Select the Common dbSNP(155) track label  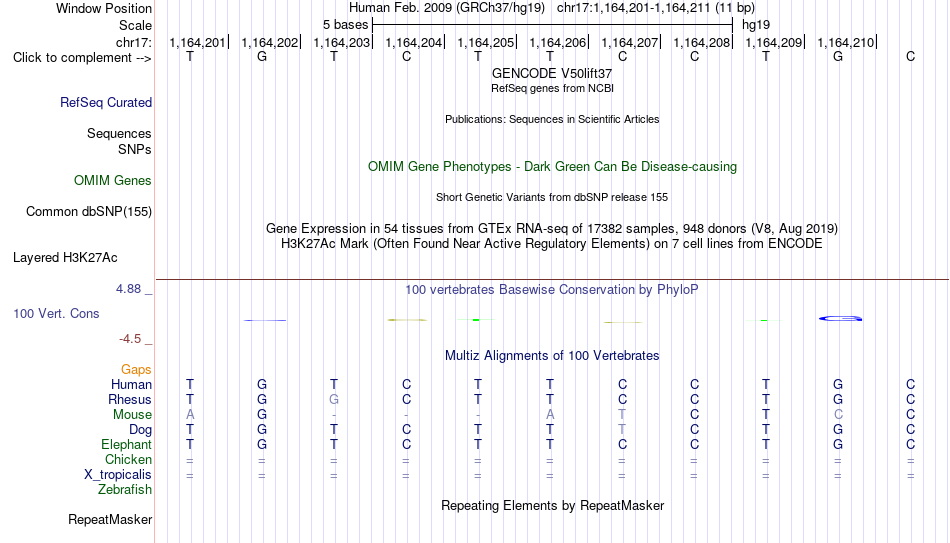tap(89, 212)
